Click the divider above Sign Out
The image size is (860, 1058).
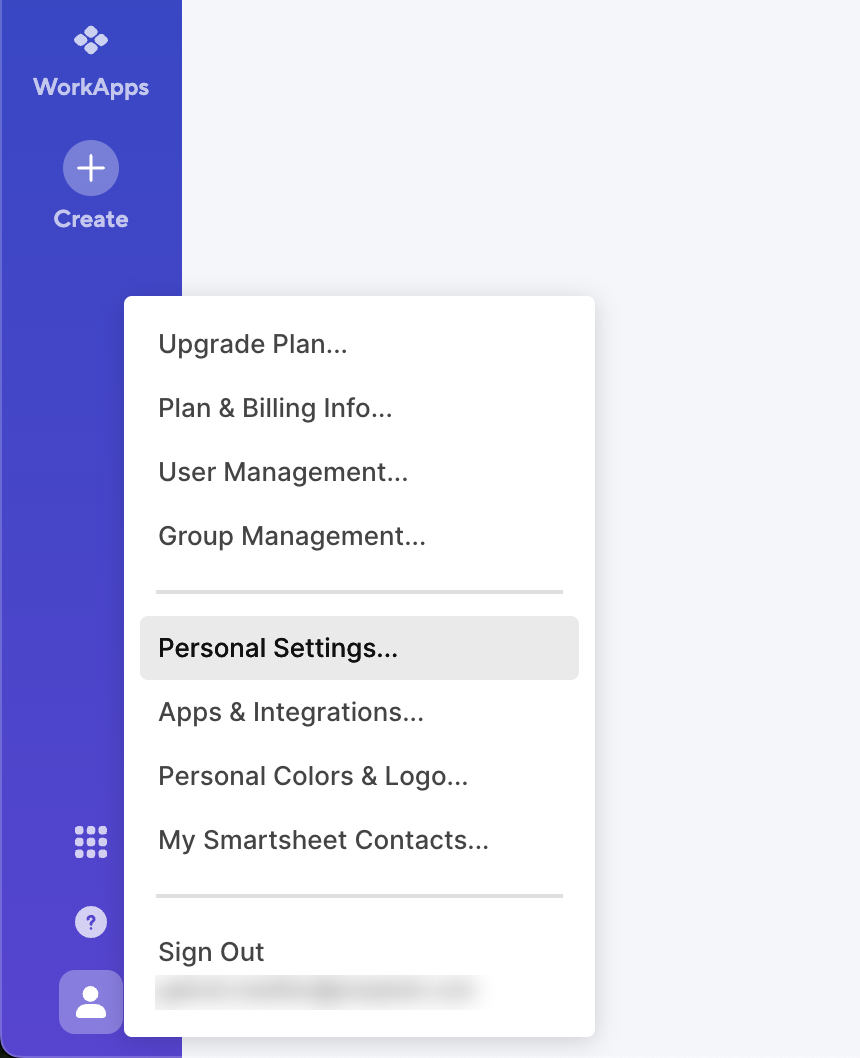click(x=359, y=896)
